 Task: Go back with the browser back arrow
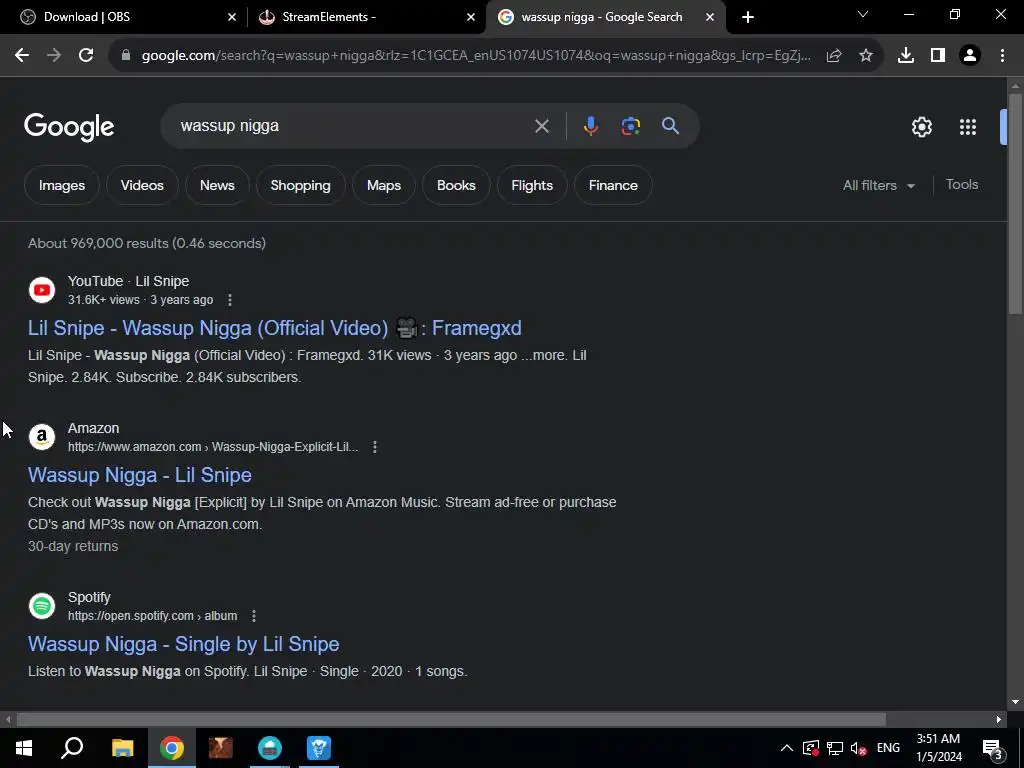coord(22,56)
